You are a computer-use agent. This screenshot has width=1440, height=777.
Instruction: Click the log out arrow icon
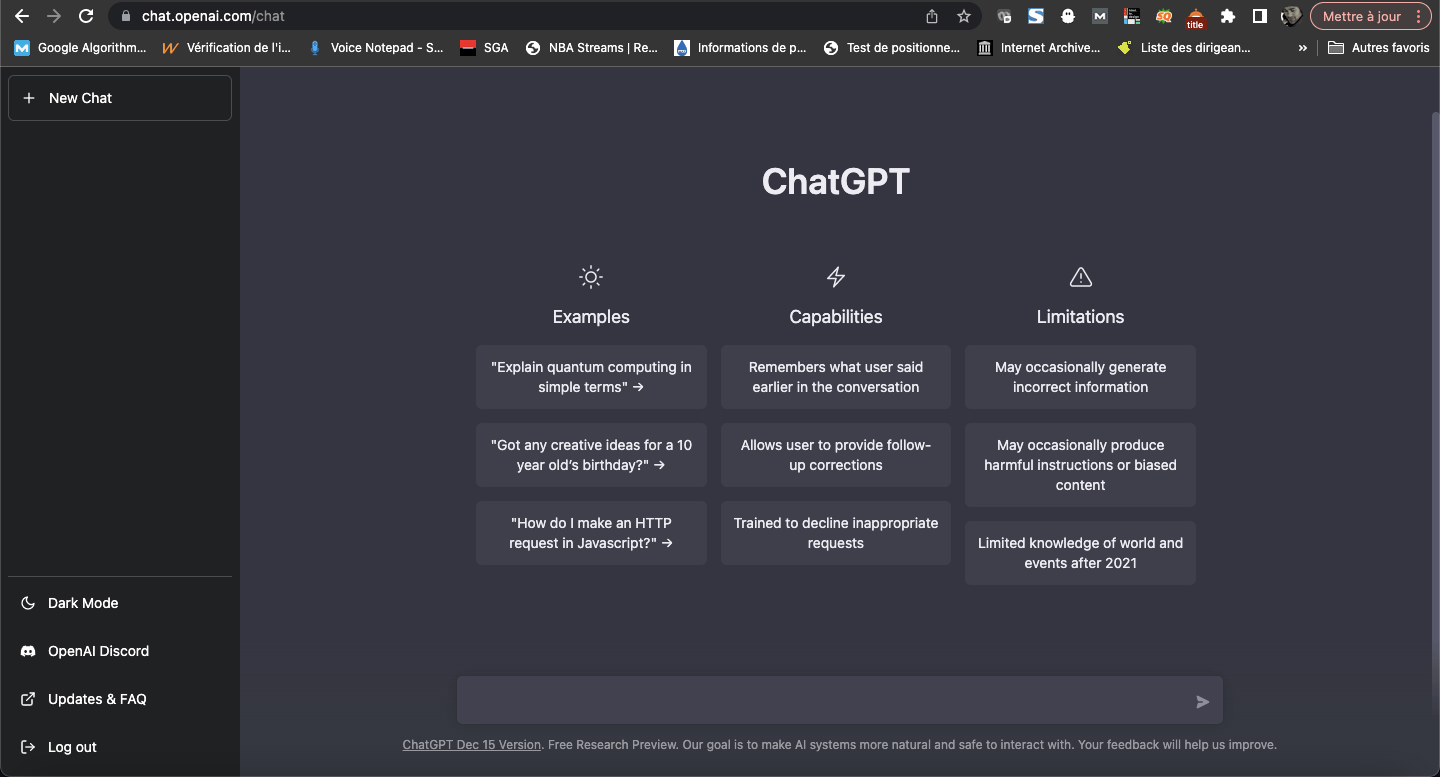pyautogui.click(x=28, y=747)
